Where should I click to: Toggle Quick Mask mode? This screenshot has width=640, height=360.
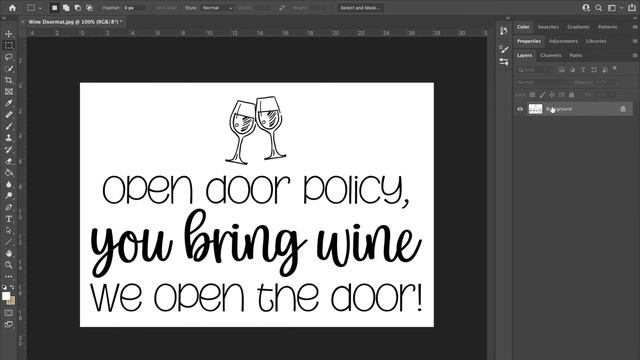9,313
